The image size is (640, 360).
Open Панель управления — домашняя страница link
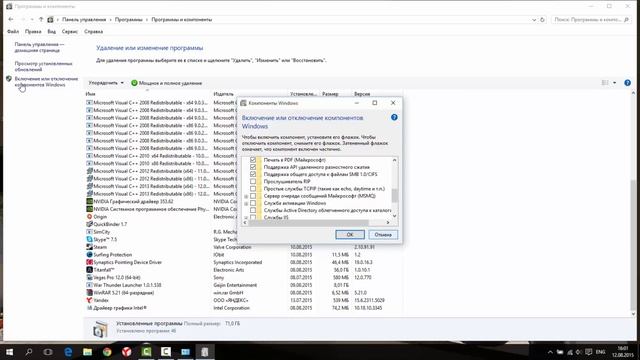click(39, 47)
